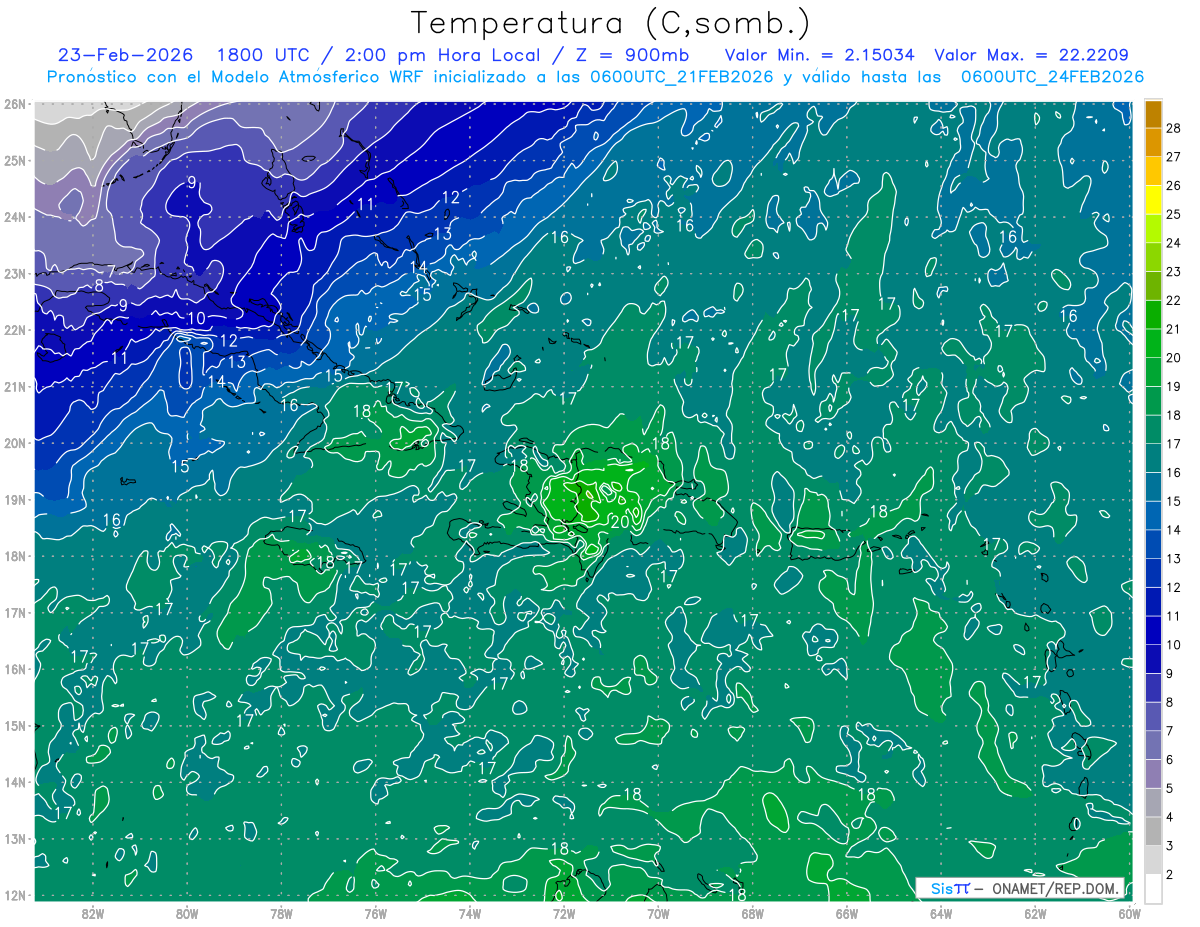Viewport: 1200px width, 927px height.
Task: Click the '80W' longitude axis label
Action: click(186, 913)
